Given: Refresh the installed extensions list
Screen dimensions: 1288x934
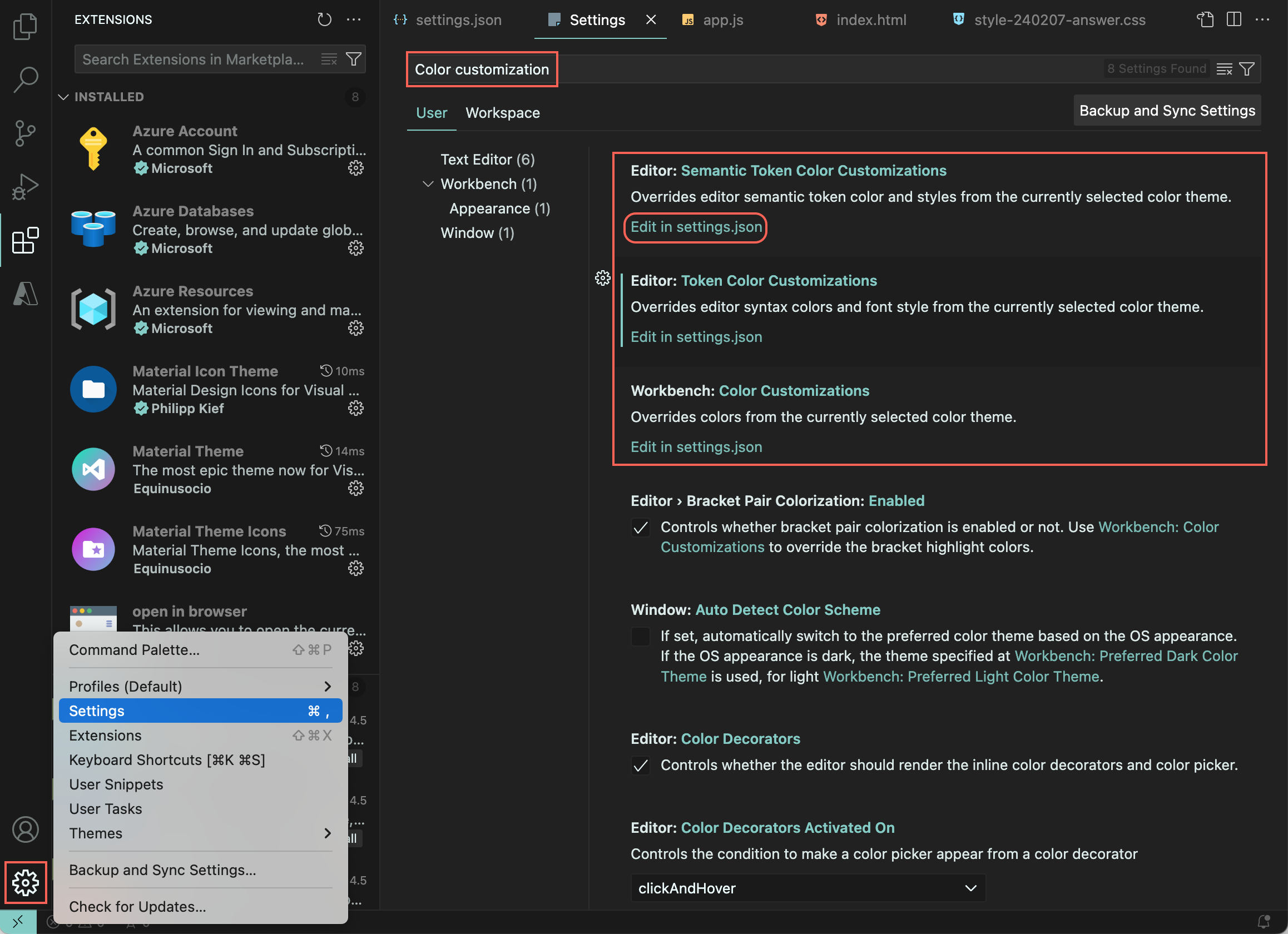Looking at the screenshot, I should 324,19.
